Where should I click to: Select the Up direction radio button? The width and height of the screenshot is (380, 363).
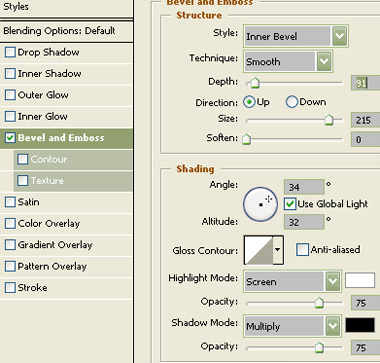pyautogui.click(x=249, y=102)
